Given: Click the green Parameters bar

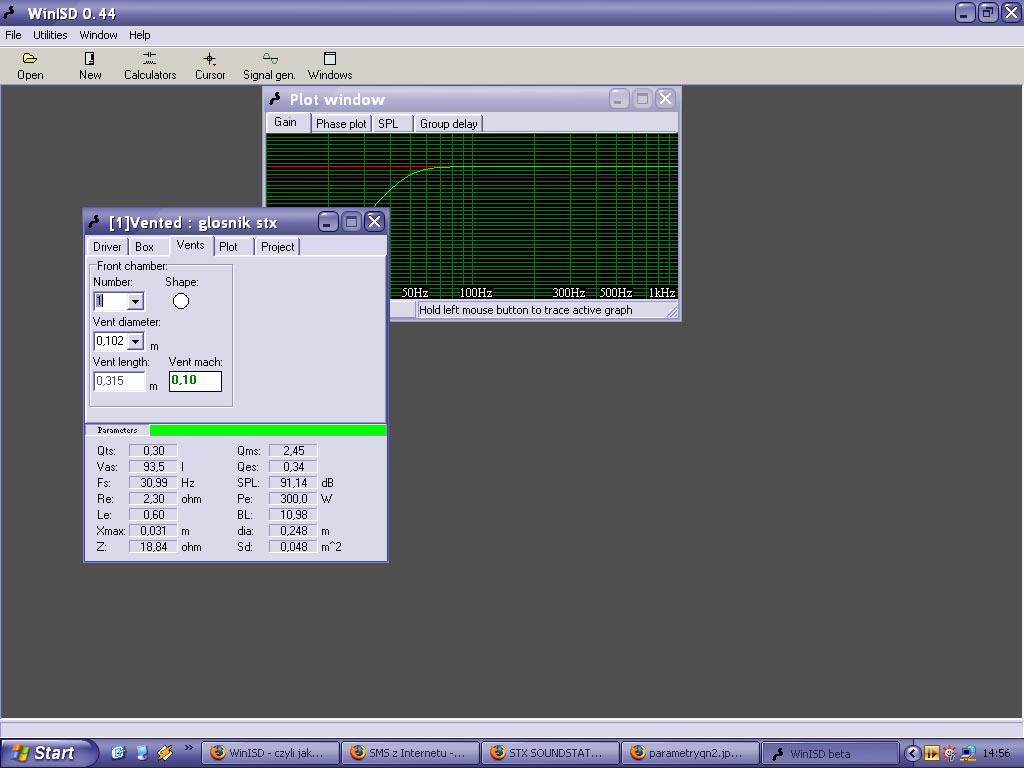Looking at the screenshot, I should (267, 430).
